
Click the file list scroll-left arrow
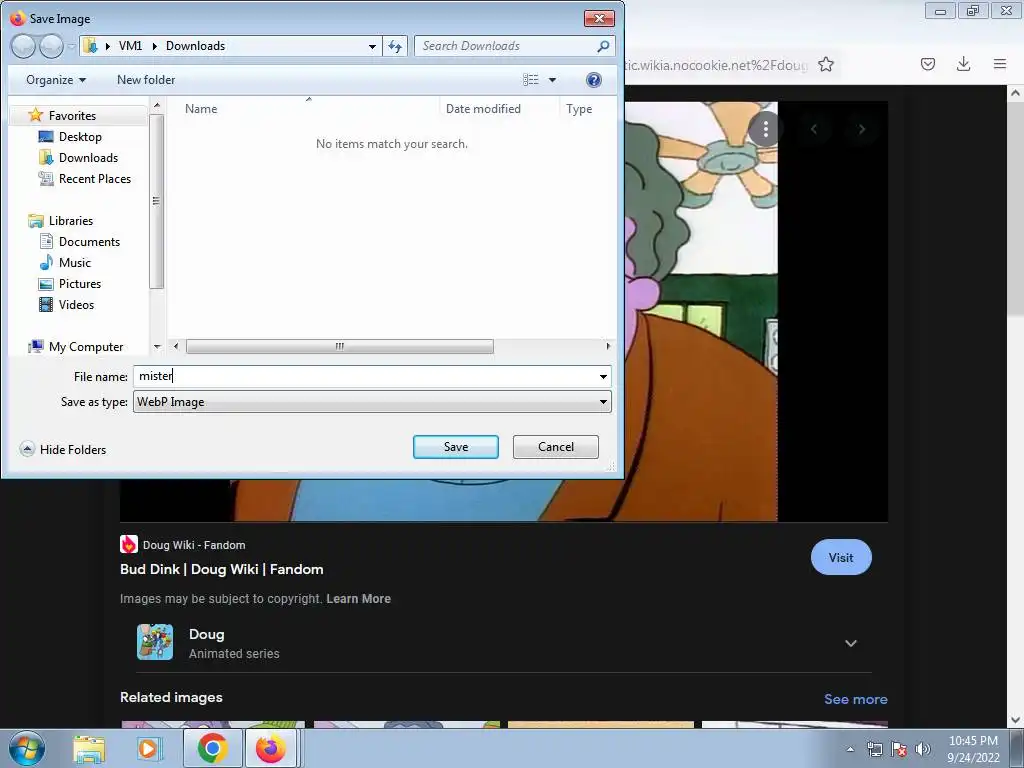pos(176,346)
